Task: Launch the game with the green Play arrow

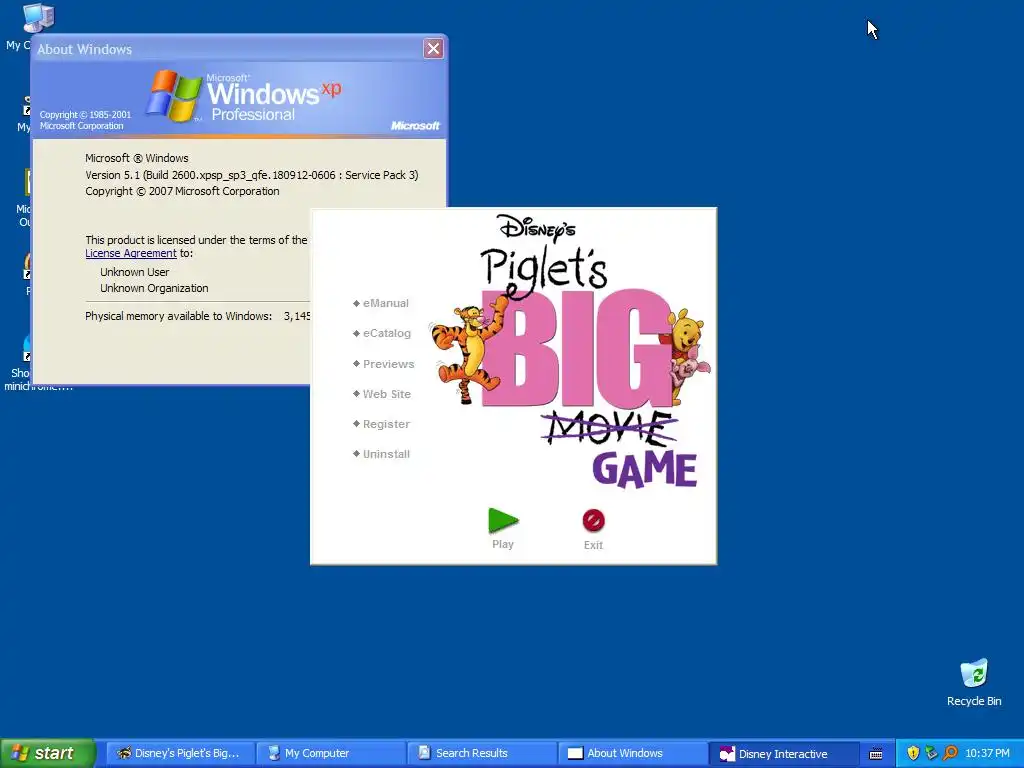Action: coord(503,520)
